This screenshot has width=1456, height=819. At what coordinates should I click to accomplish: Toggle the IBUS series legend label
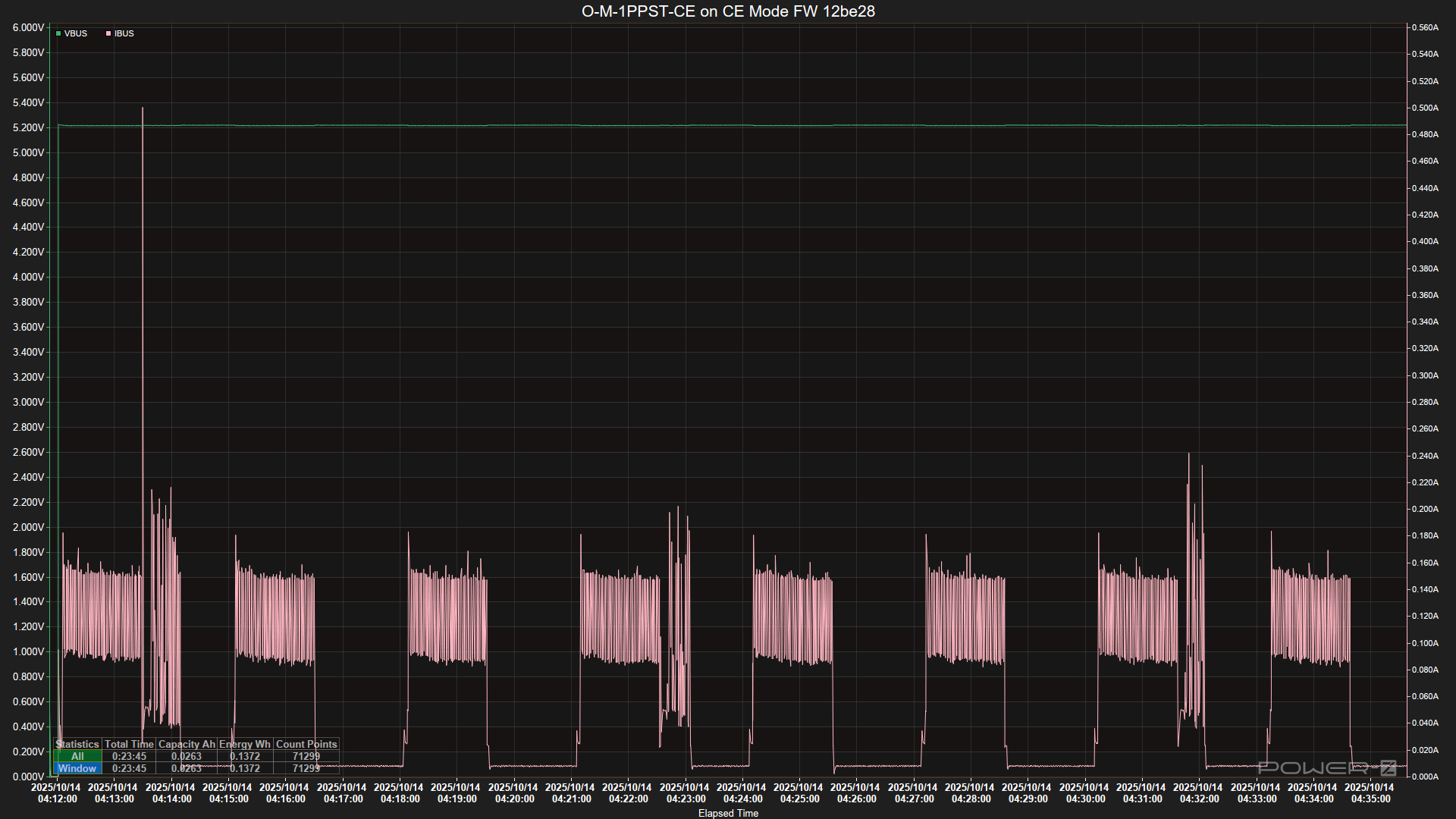click(x=124, y=33)
